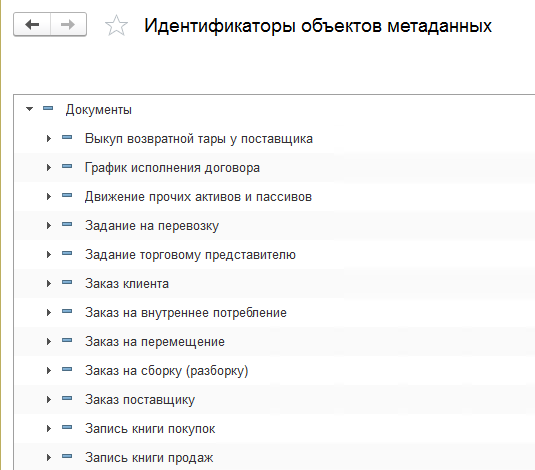Select Задание торговому представителю row
The width and height of the screenshot is (535, 470).
pyautogui.click(x=275, y=254)
